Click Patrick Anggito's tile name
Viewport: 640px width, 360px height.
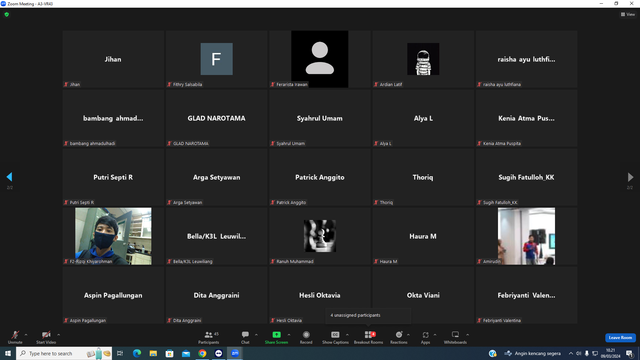coord(320,178)
